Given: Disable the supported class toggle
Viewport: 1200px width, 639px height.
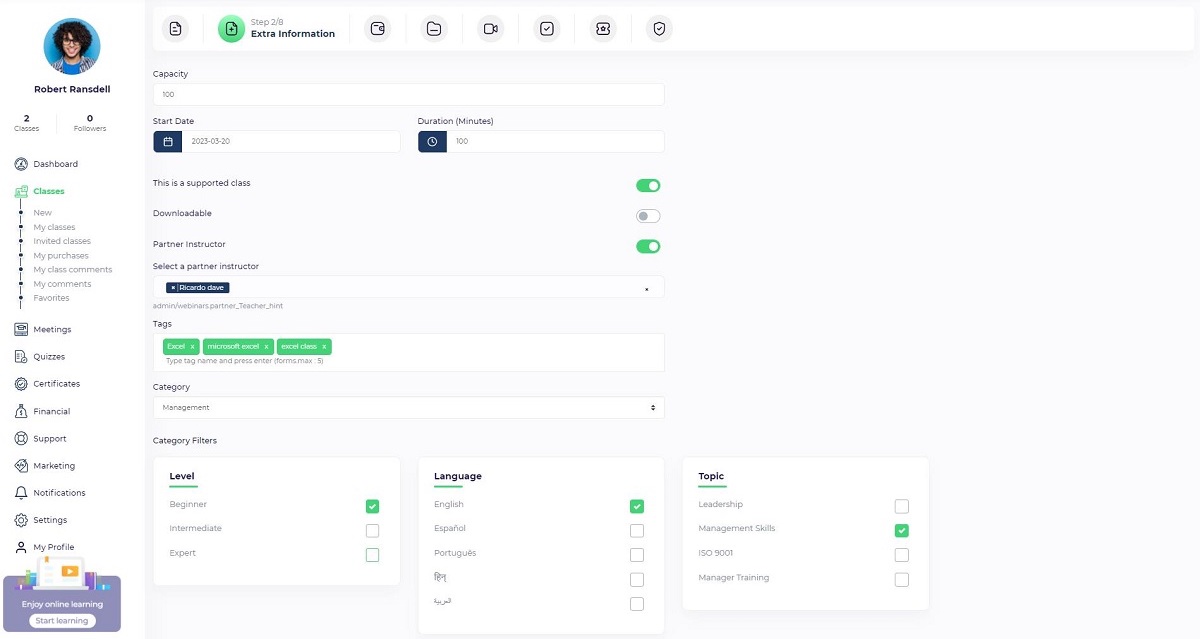Looking at the screenshot, I should tap(648, 185).
